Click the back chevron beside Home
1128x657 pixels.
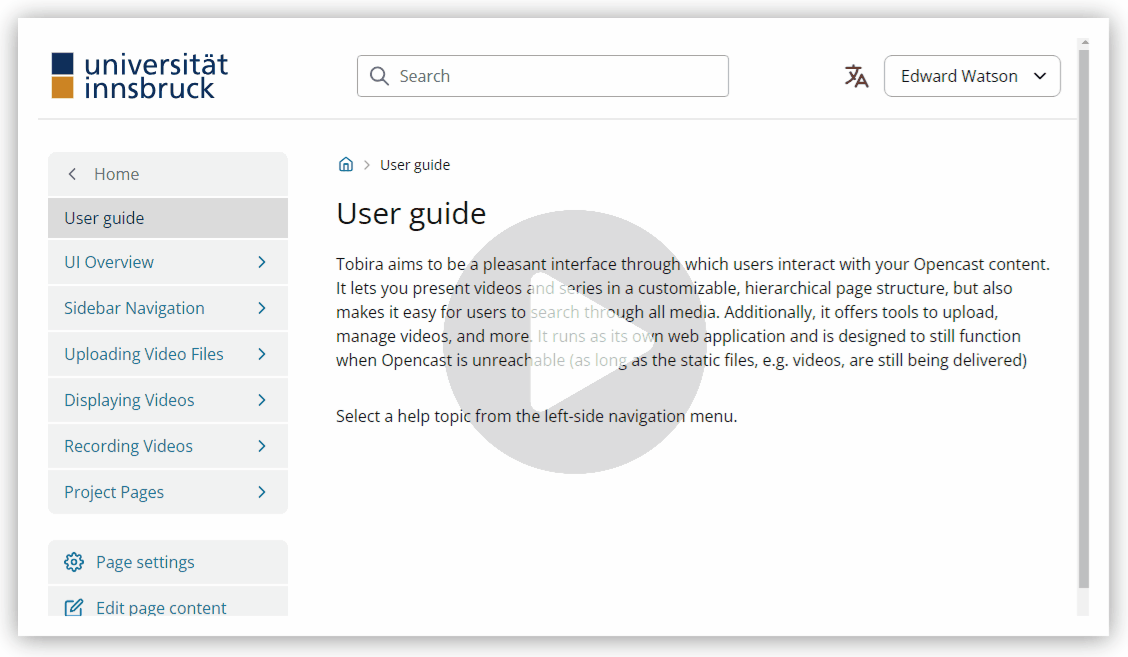click(x=72, y=173)
